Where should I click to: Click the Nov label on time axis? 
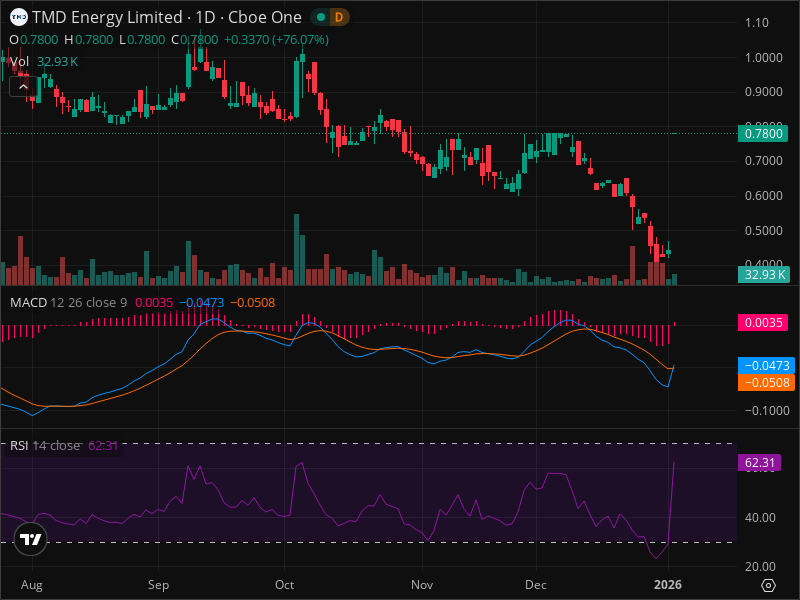point(422,585)
